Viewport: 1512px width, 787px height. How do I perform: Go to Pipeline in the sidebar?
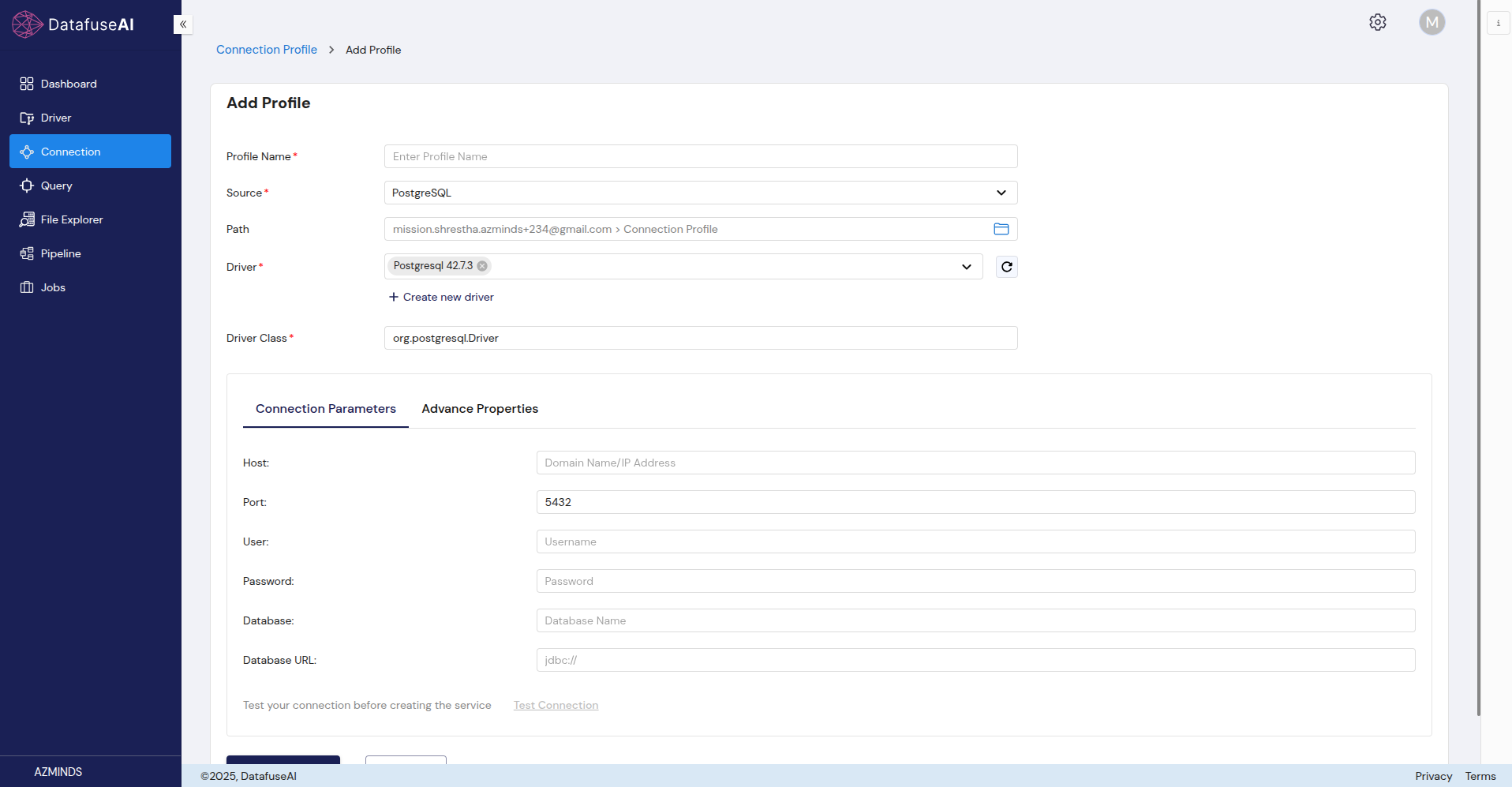click(x=61, y=253)
